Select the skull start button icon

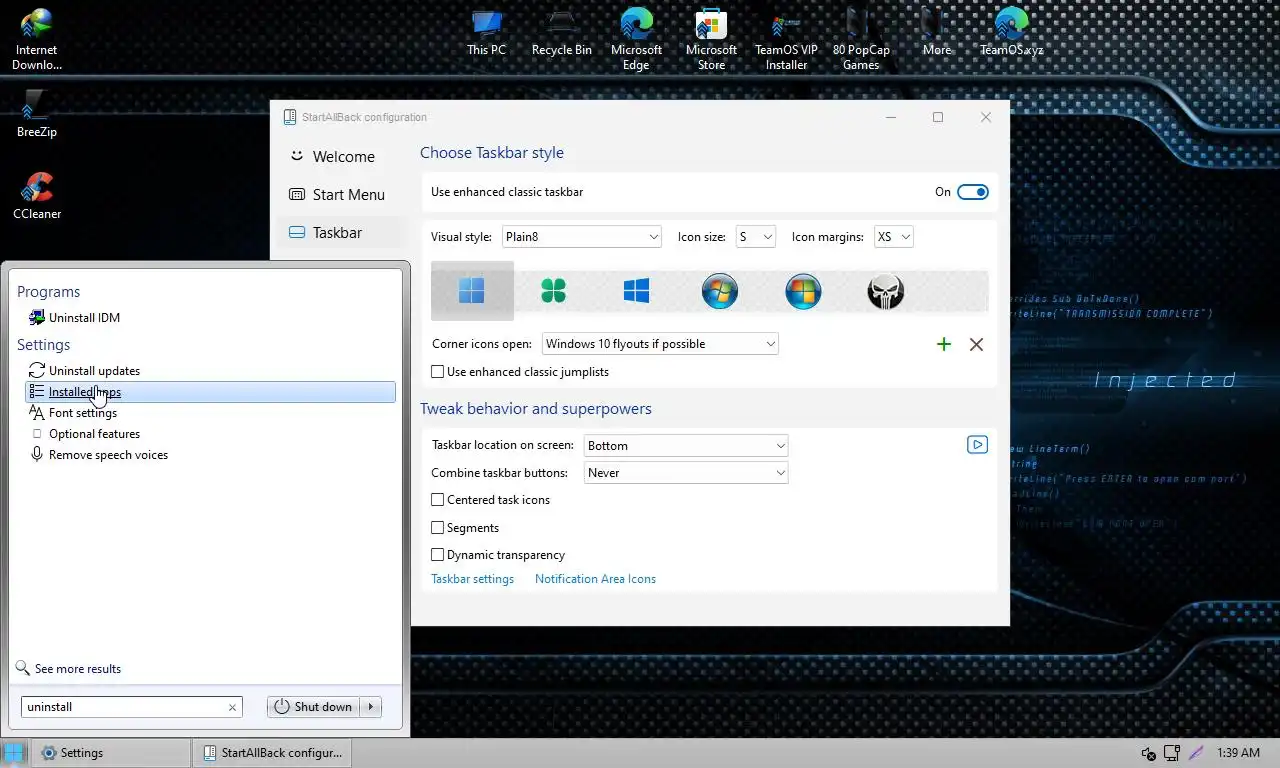pyautogui.click(x=885, y=291)
